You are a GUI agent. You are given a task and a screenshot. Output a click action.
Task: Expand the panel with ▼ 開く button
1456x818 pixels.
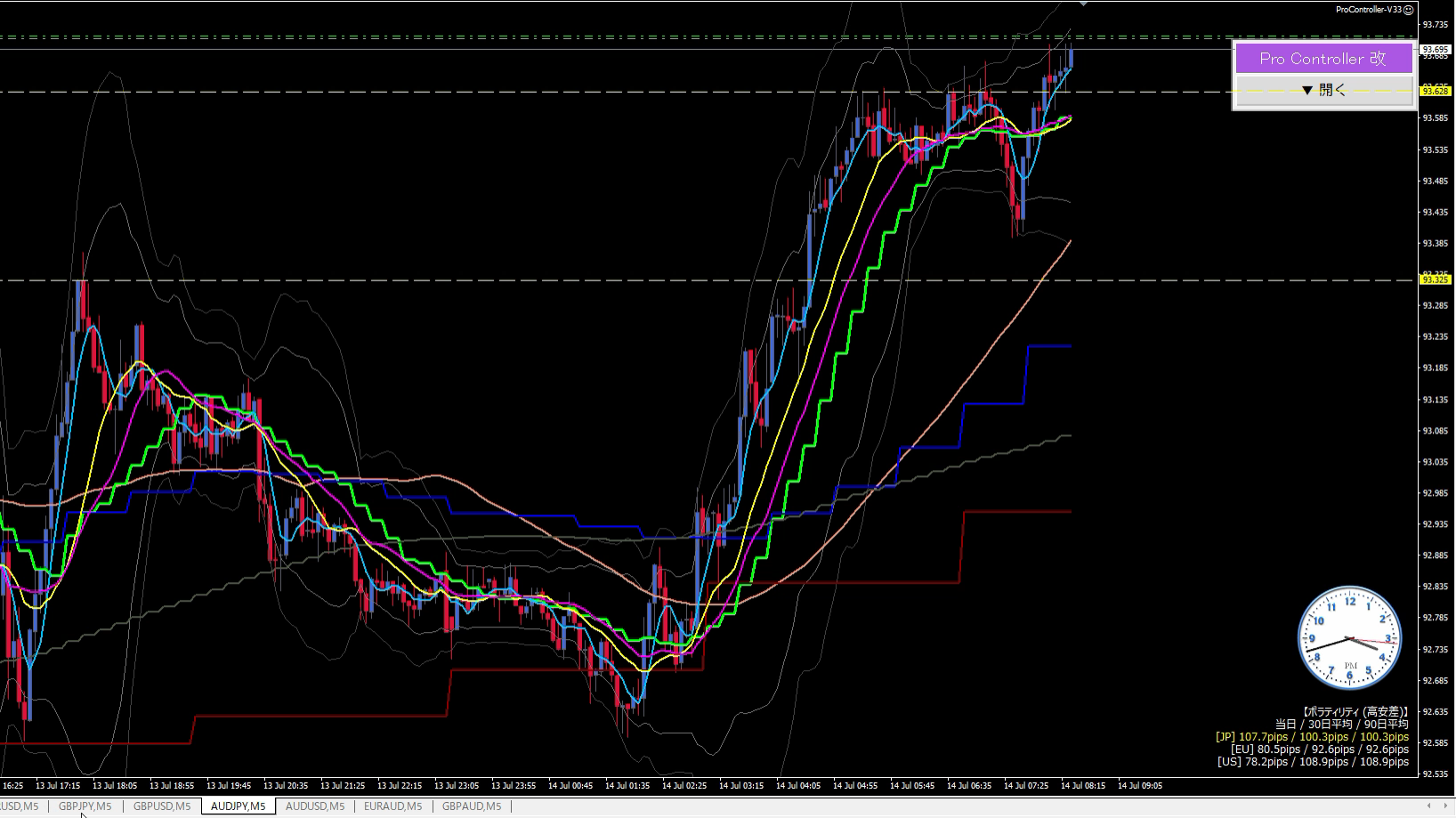(1323, 90)
